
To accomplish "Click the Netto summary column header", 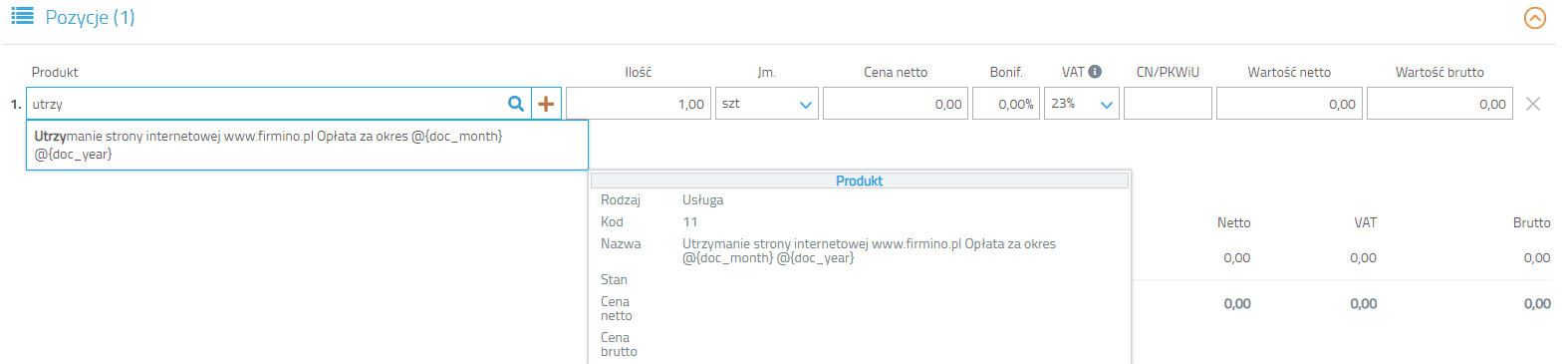I will pos(1233,223).
